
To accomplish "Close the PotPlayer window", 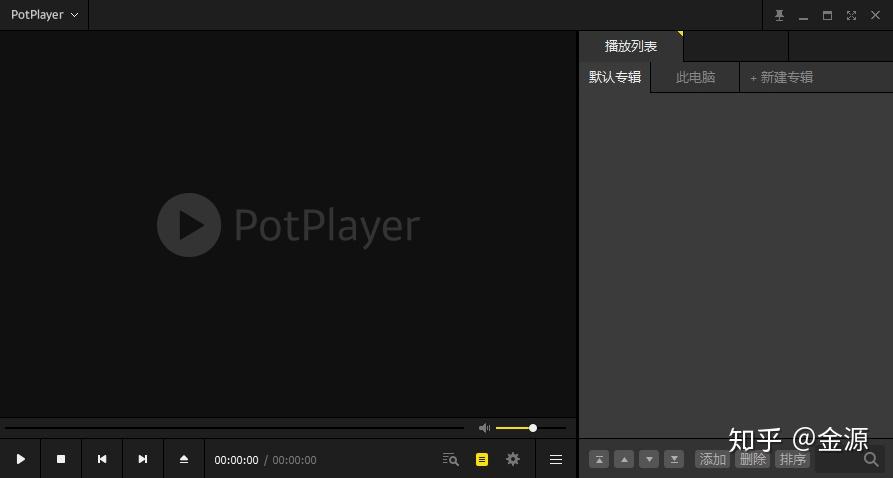I will tap(875, 15).
